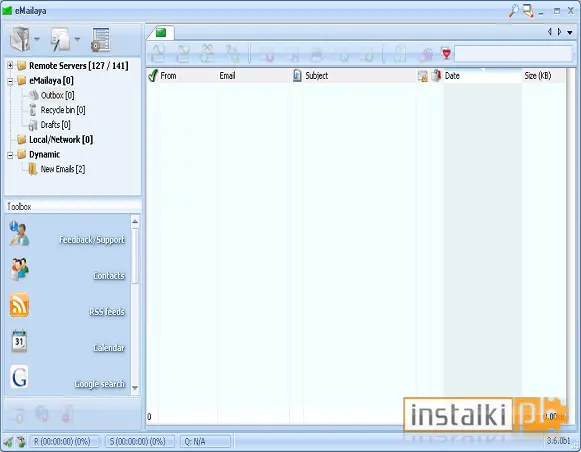Click the Google G icon in Toolbox
Screen dimensions: 581x452
[x=19, y=377]
